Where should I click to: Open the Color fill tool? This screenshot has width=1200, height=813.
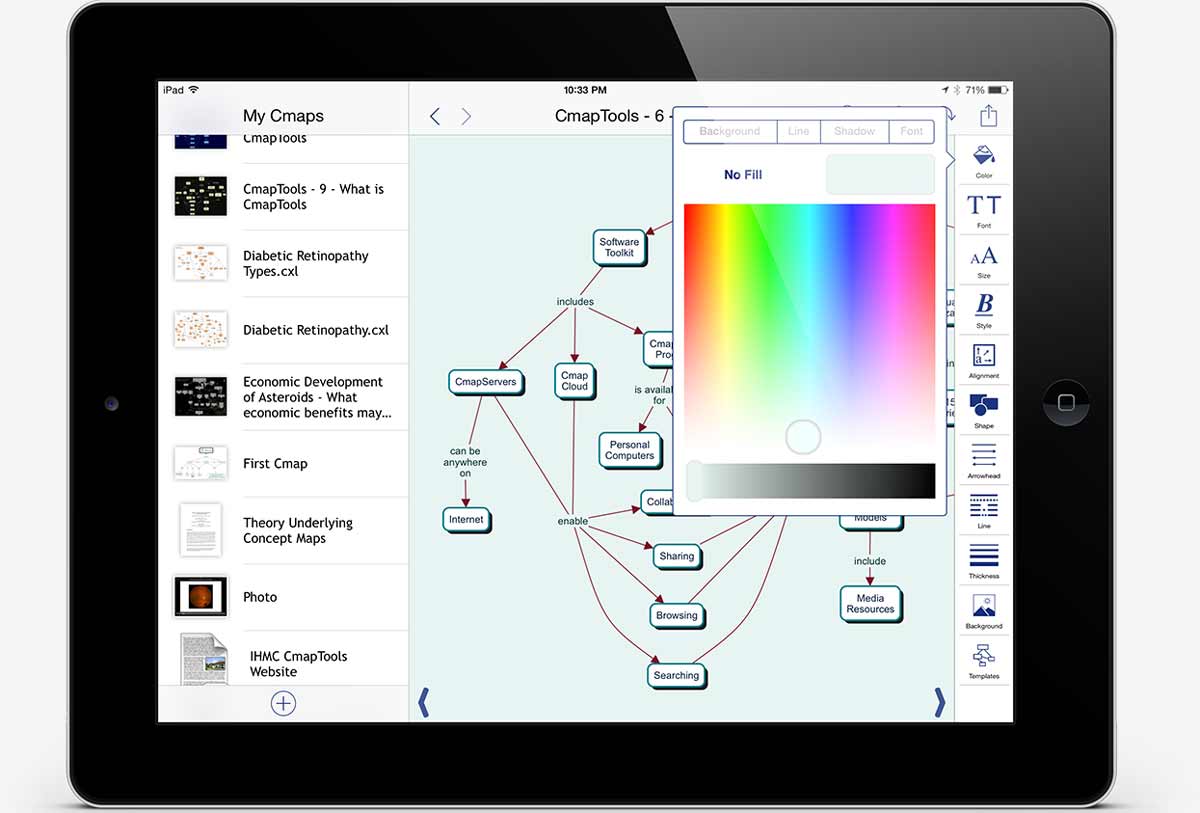coord(984,159)
